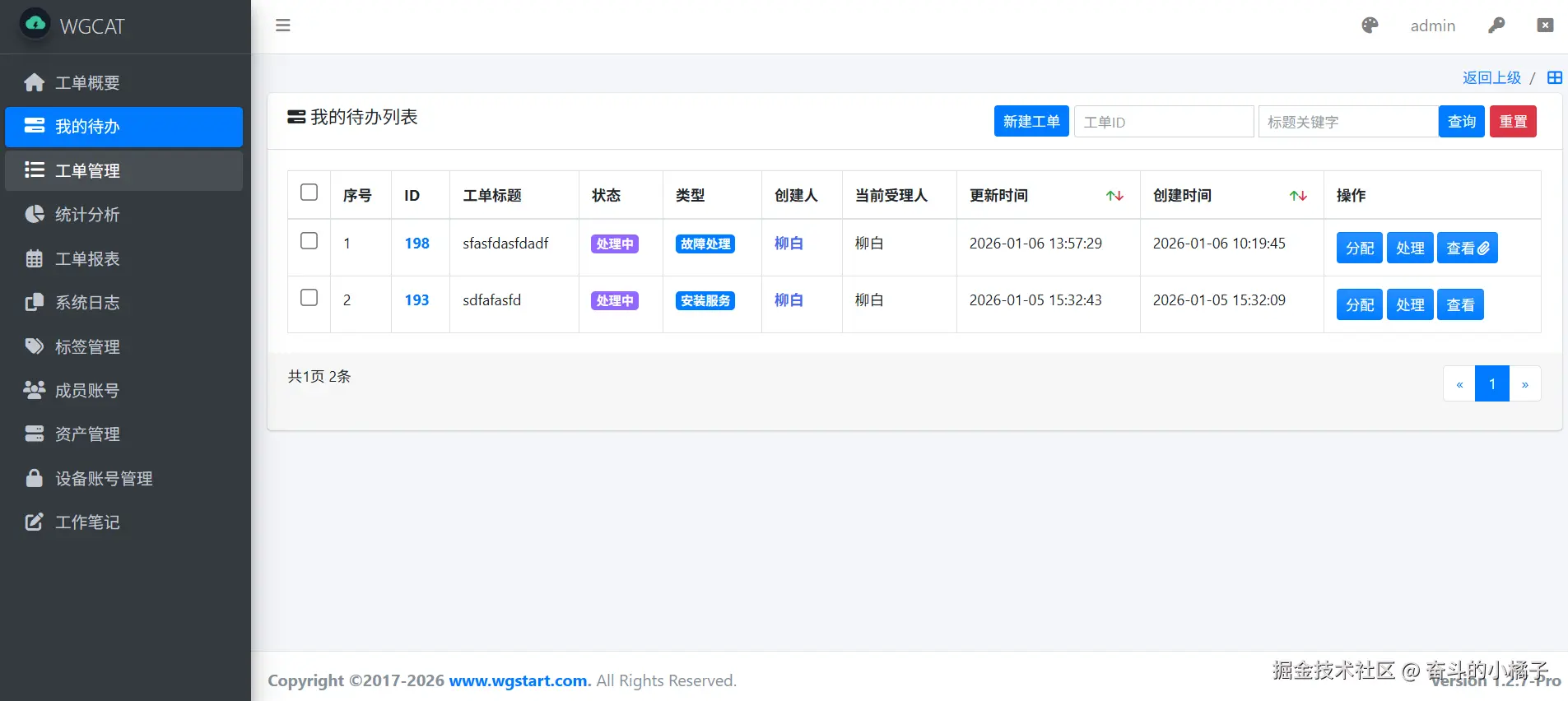Open 资产管理 in sidebar
This screenshot has height=701, width=1568.
tap(124, 434)
